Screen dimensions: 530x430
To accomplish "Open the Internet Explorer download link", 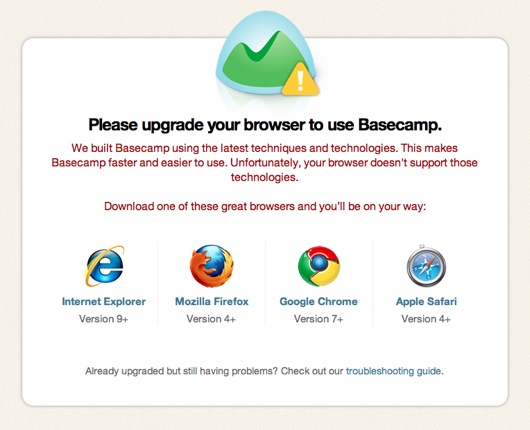I will [x=104, y=301].
